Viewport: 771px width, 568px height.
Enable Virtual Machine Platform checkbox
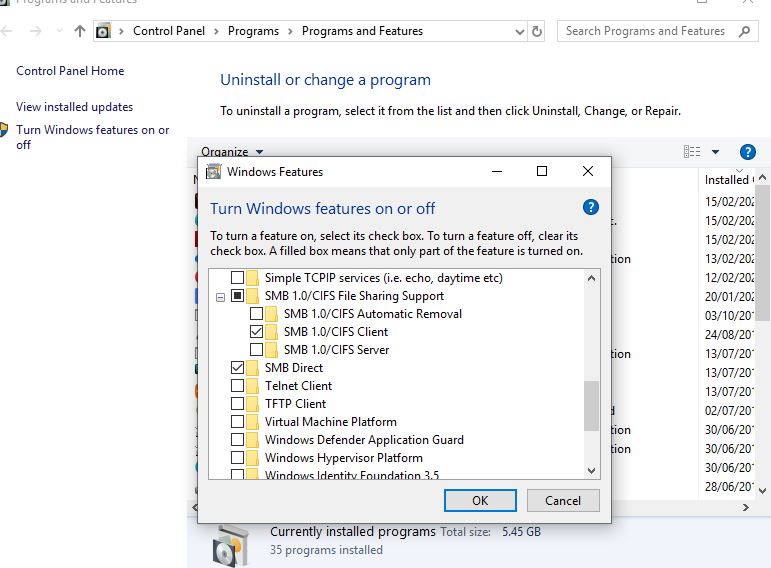pyautogui.click(x=237, y=421)
